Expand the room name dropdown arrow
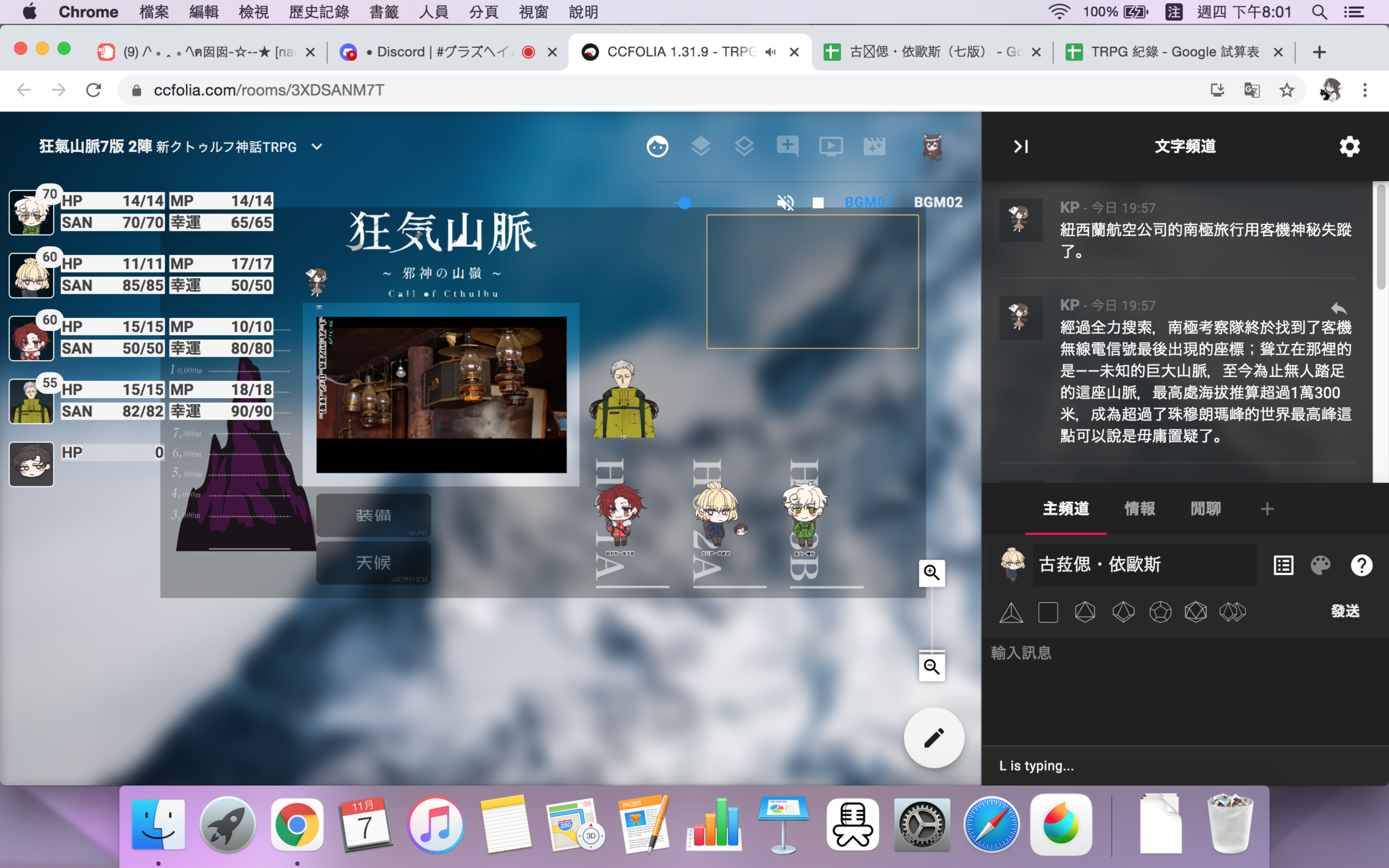This screenshot has width=1389, height=868. [317, 146]
